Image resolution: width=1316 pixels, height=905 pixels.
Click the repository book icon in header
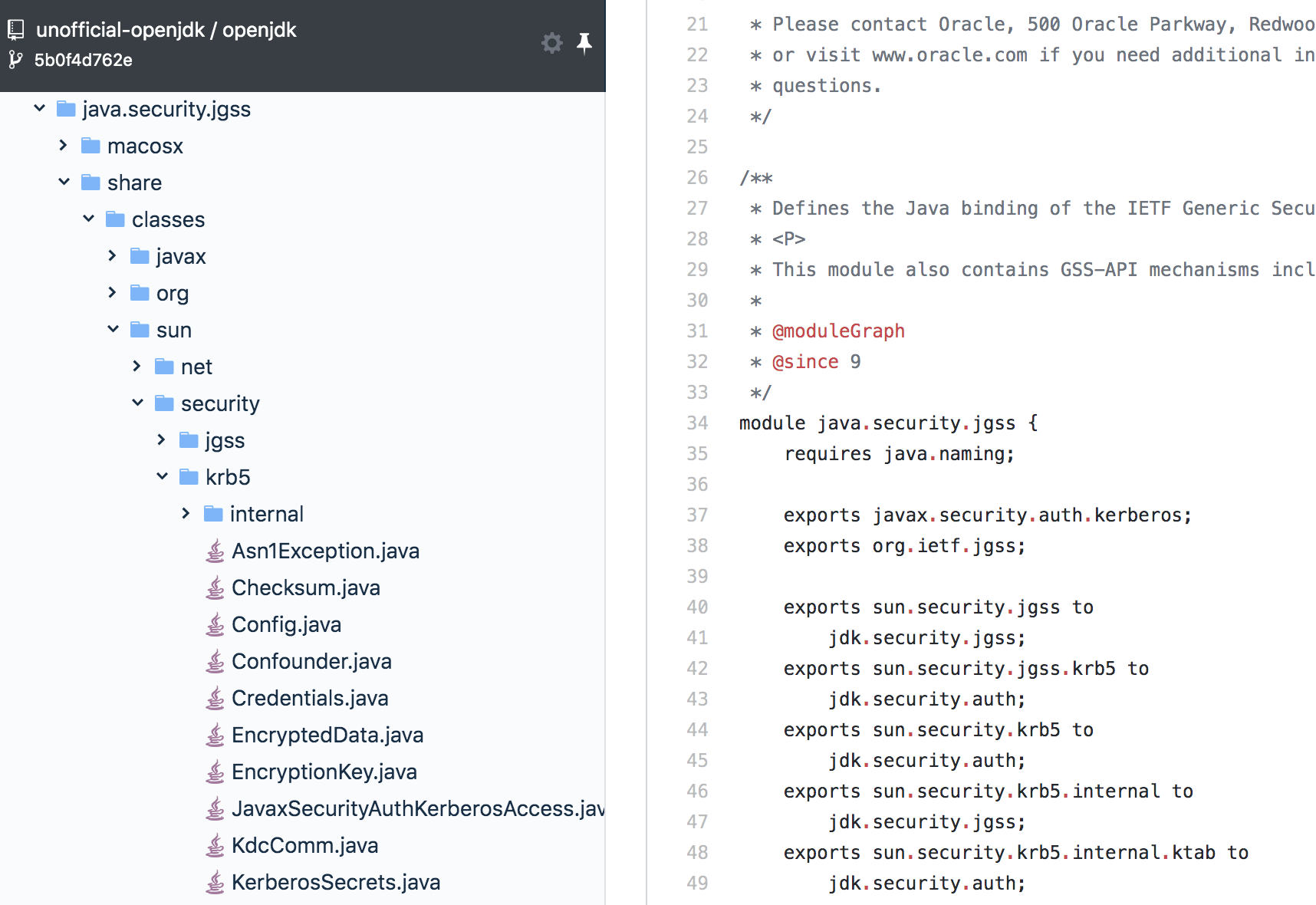pyautogui.click(x=16, y=29)
